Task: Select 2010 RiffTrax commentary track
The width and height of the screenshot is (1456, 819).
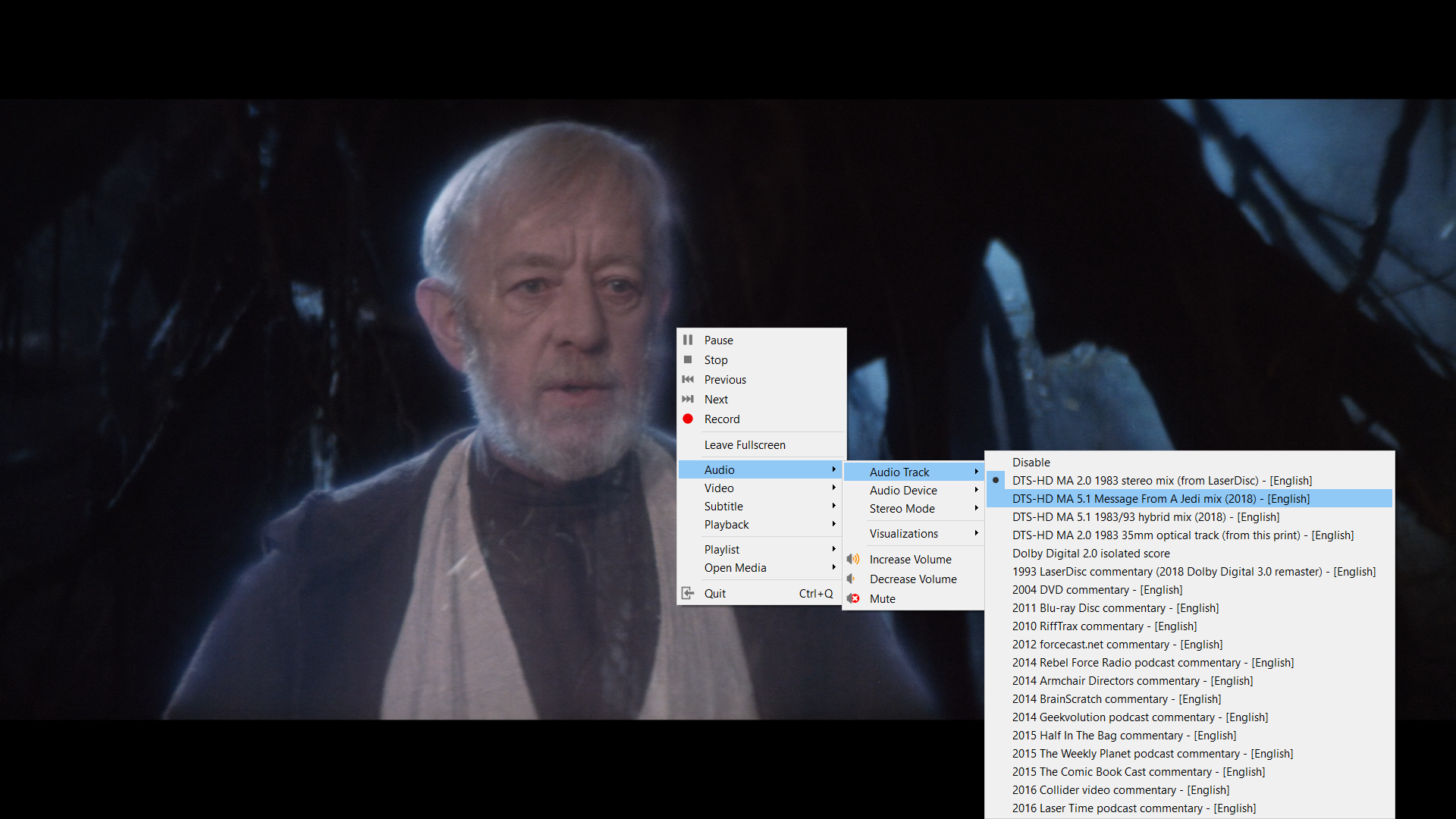Action: [x=1189, y=626]
